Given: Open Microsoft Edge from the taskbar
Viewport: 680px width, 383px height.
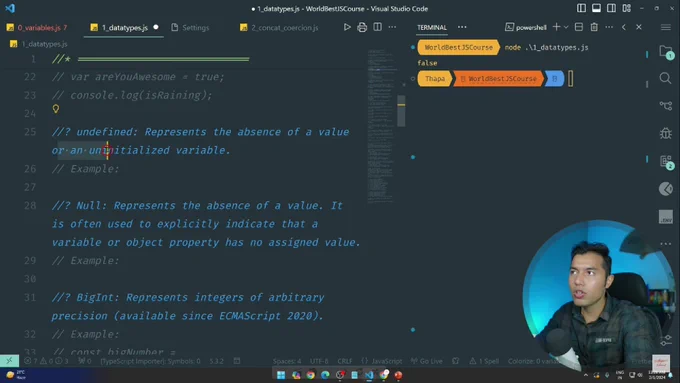Looking at the screenshot, I should pyautogui.click(x=325, y=374).
